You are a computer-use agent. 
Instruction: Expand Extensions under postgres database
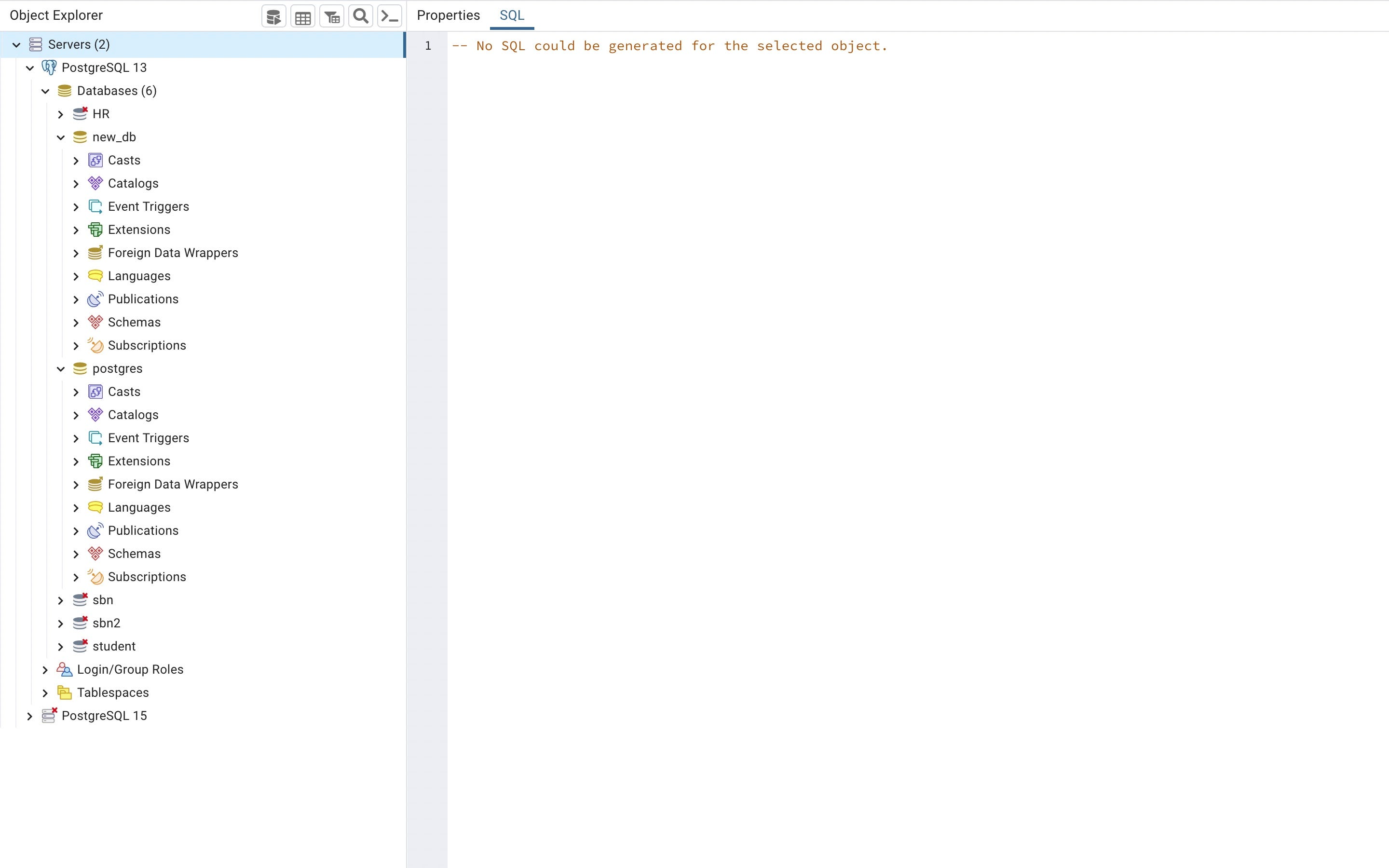click(76, 461)
